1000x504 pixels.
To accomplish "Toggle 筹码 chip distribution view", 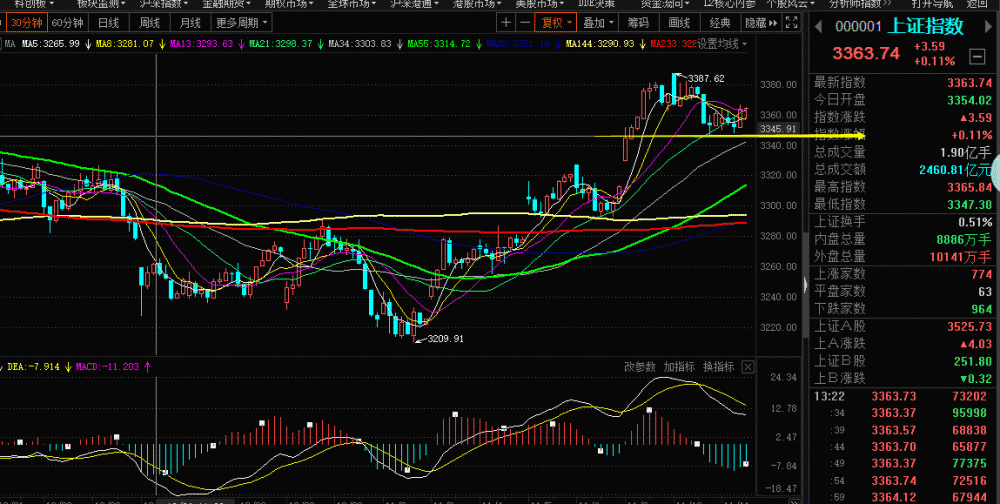I will 638,24.
